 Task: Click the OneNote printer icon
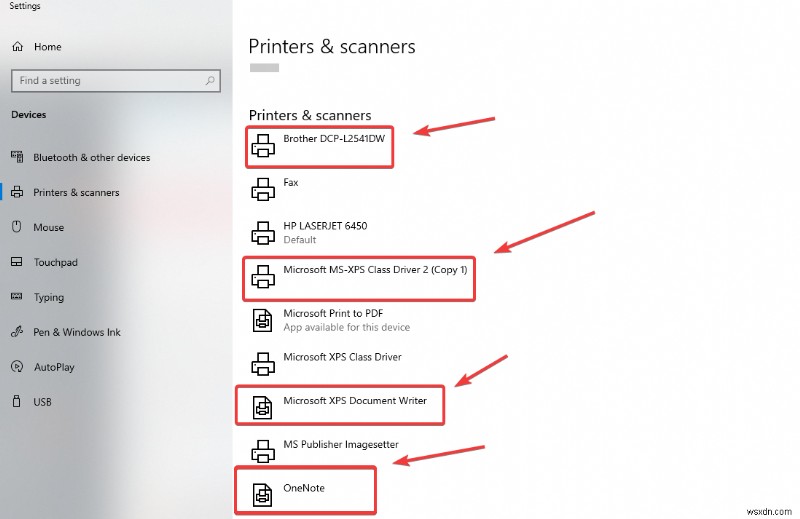(263, 495)
